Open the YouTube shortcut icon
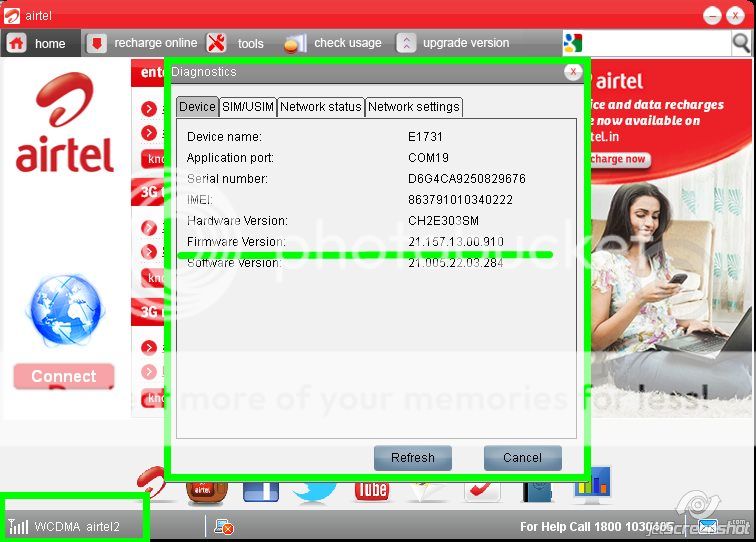756x542 pixels. click(372, 491)
